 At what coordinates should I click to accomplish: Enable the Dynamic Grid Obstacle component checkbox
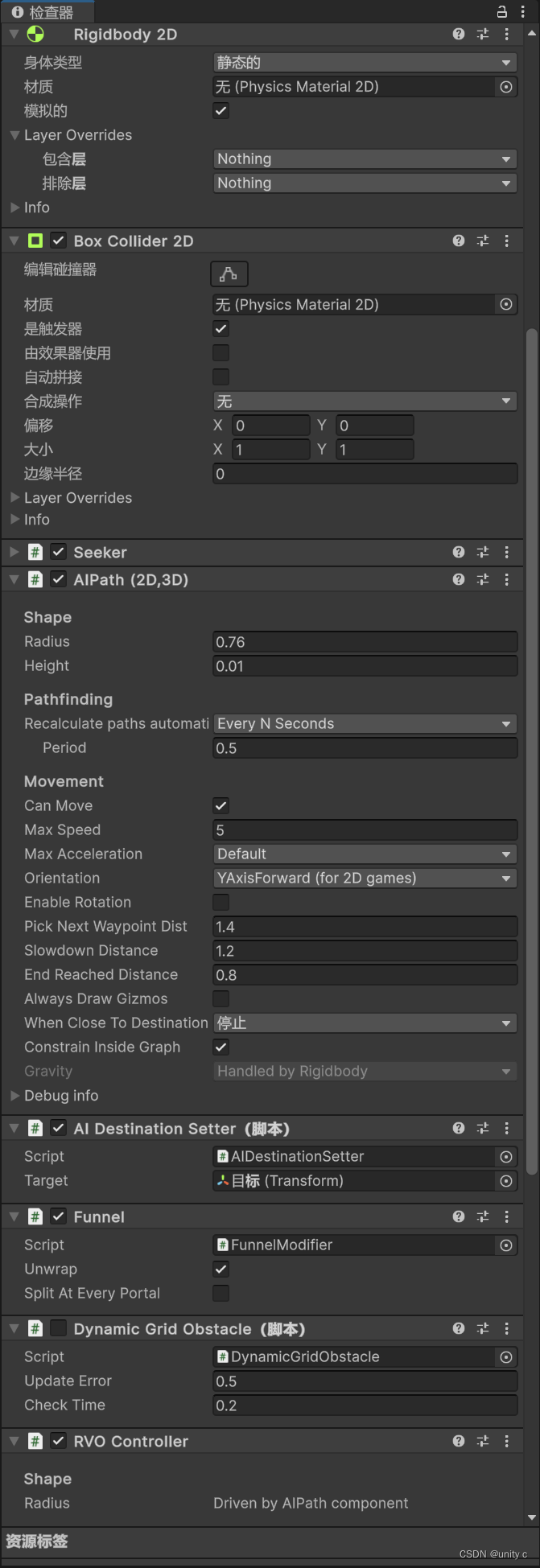click(x=59, y=1328)
